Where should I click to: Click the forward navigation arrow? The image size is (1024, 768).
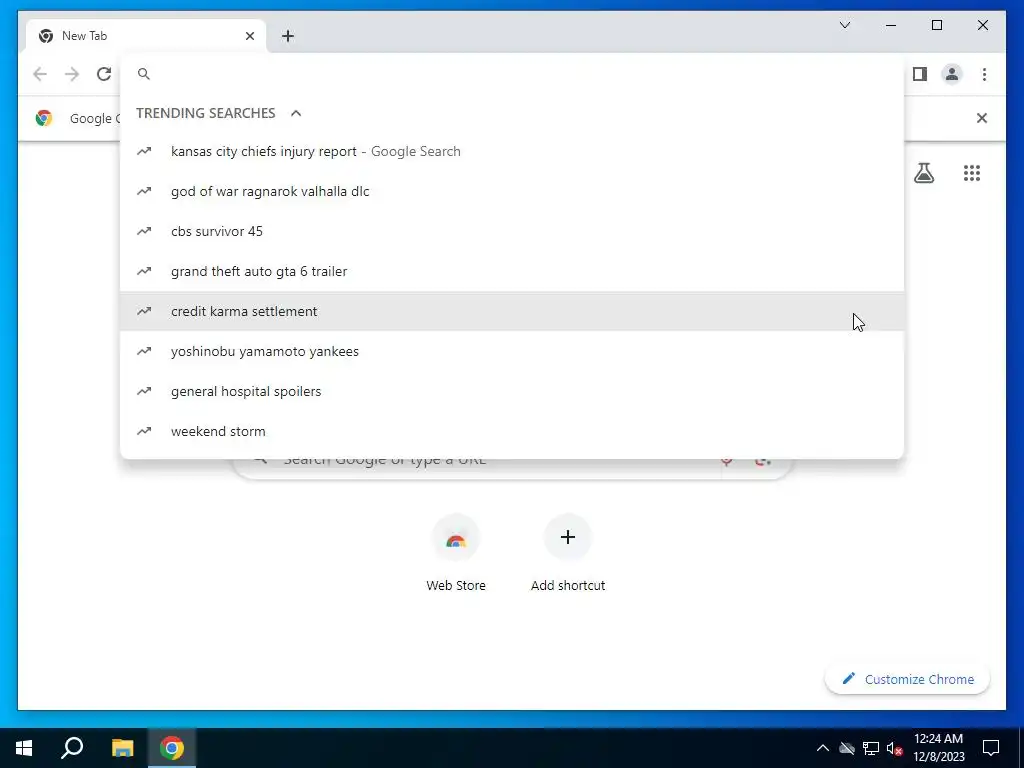(x=72, y=74)
